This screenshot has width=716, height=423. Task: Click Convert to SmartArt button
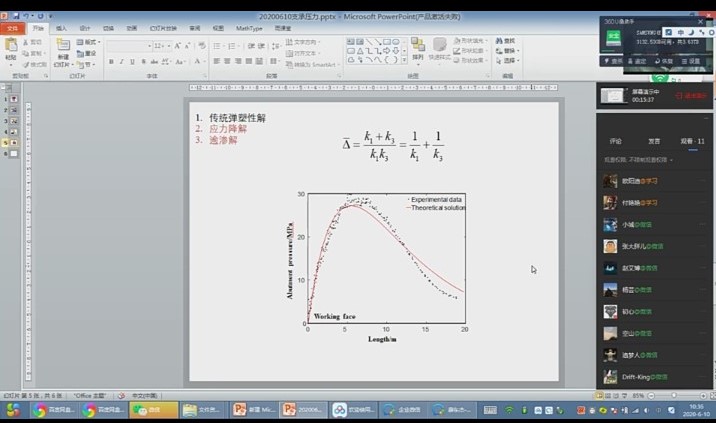pos(313,64)
